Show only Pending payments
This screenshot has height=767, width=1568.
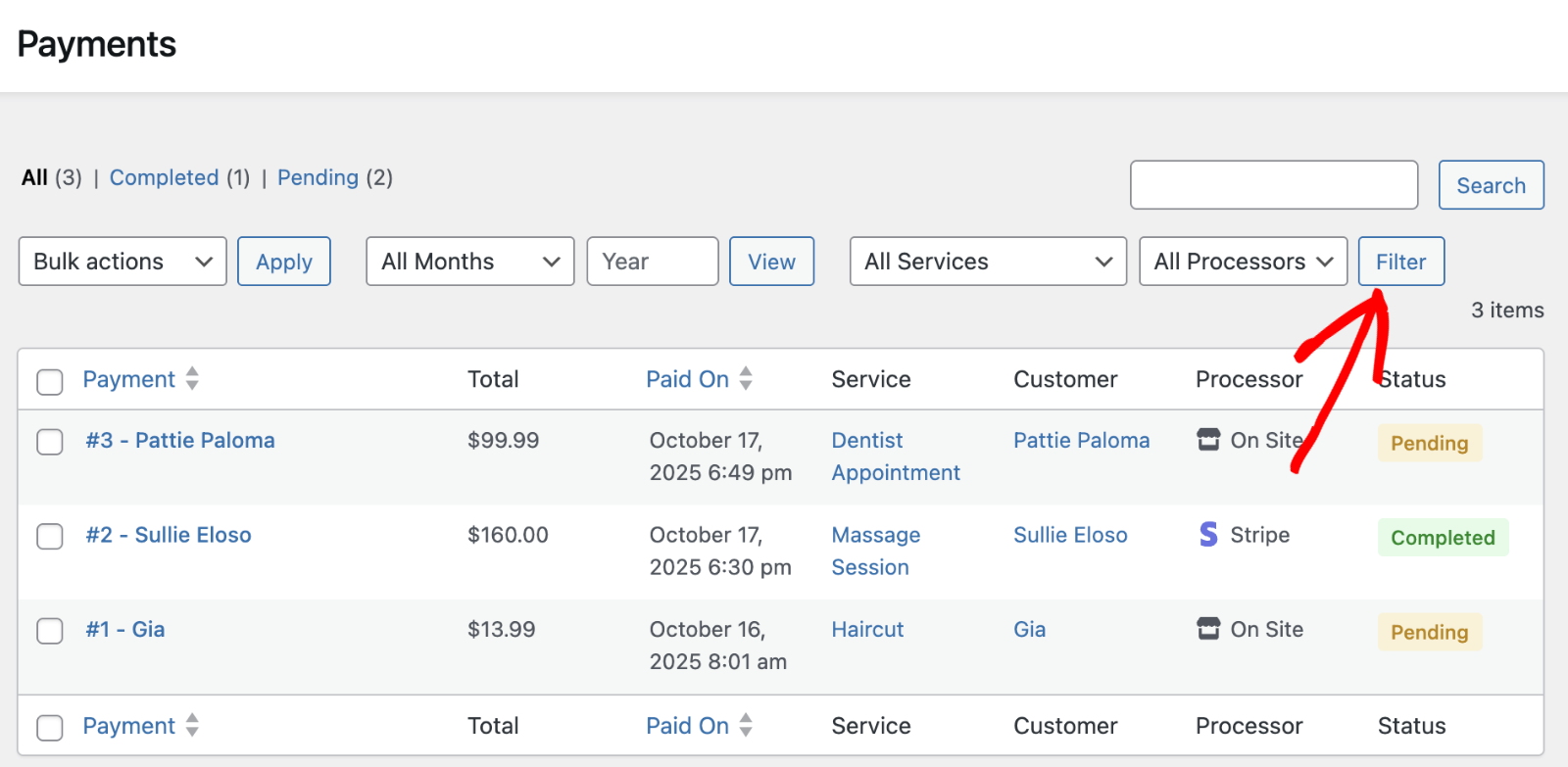(x=318, y=177)
